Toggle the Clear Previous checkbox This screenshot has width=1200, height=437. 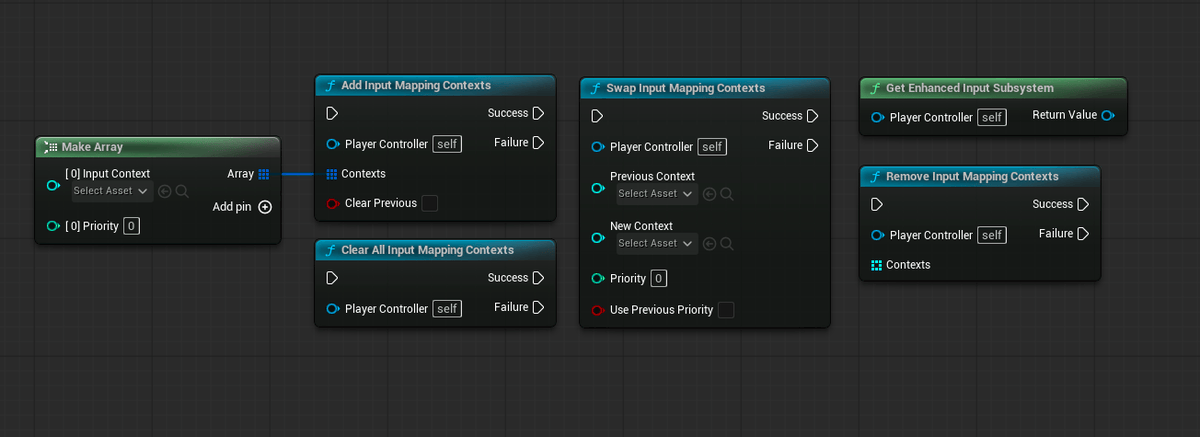click(430, 204)
